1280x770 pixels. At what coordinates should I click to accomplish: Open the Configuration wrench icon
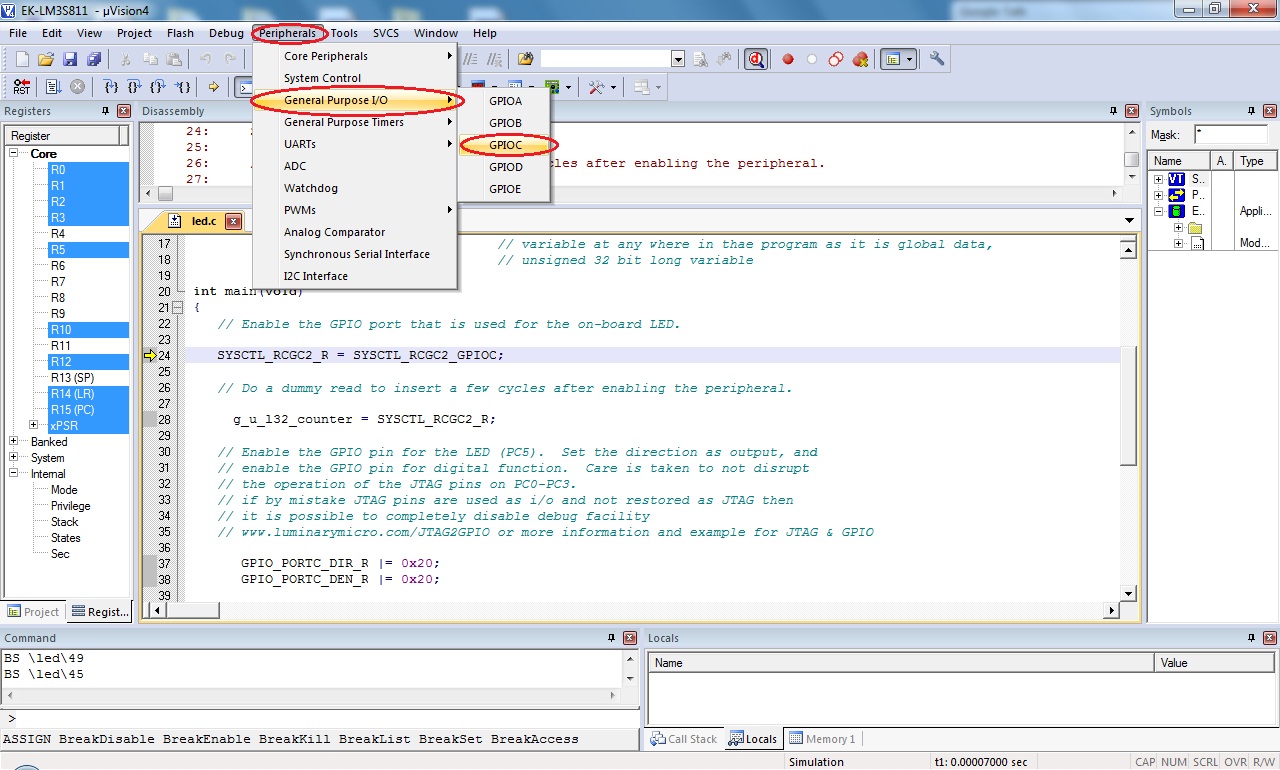tap(937, 59)
